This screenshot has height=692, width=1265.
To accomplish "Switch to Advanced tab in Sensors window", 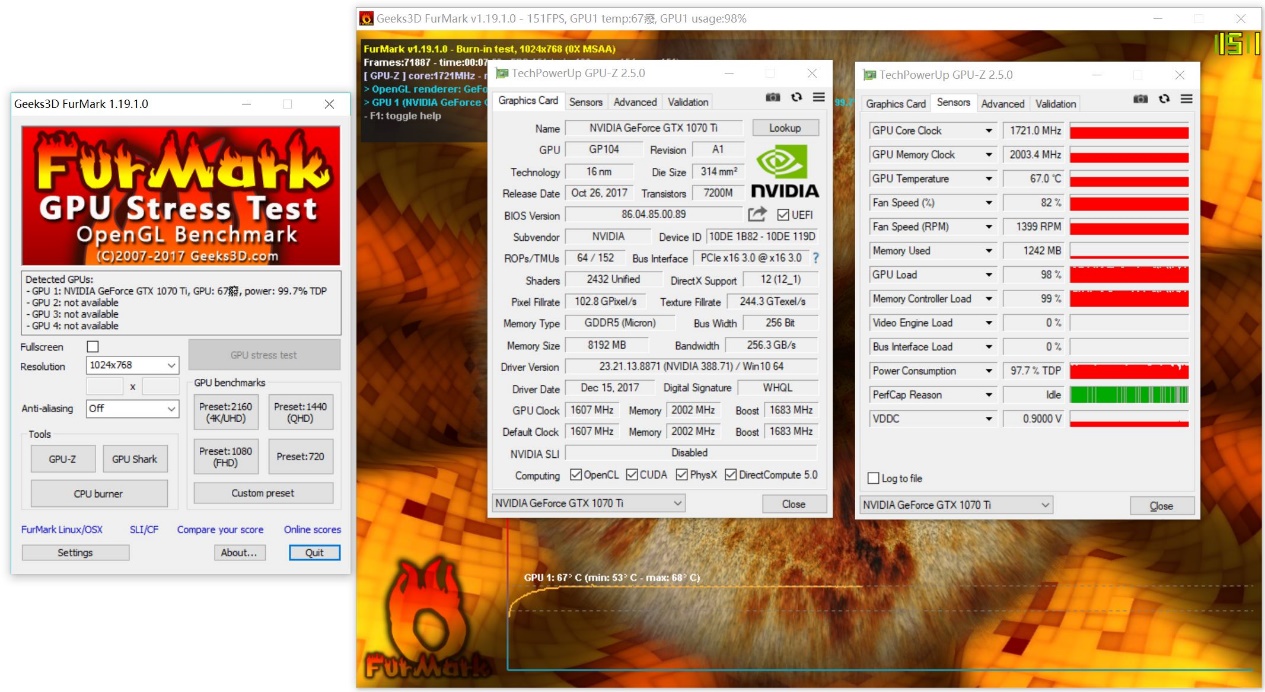I will coord(1003,104).
